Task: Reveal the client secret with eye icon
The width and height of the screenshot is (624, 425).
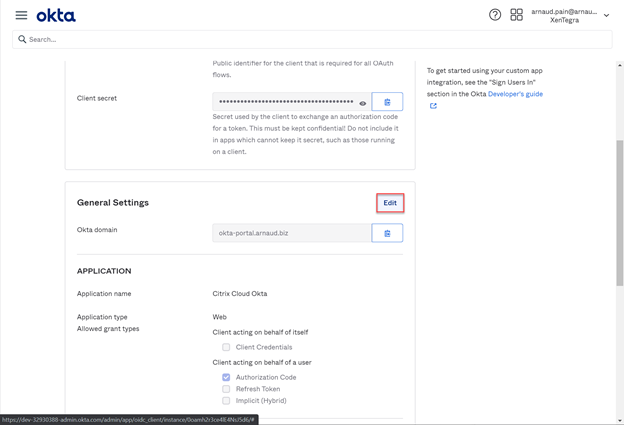Action: click(363, 103)
